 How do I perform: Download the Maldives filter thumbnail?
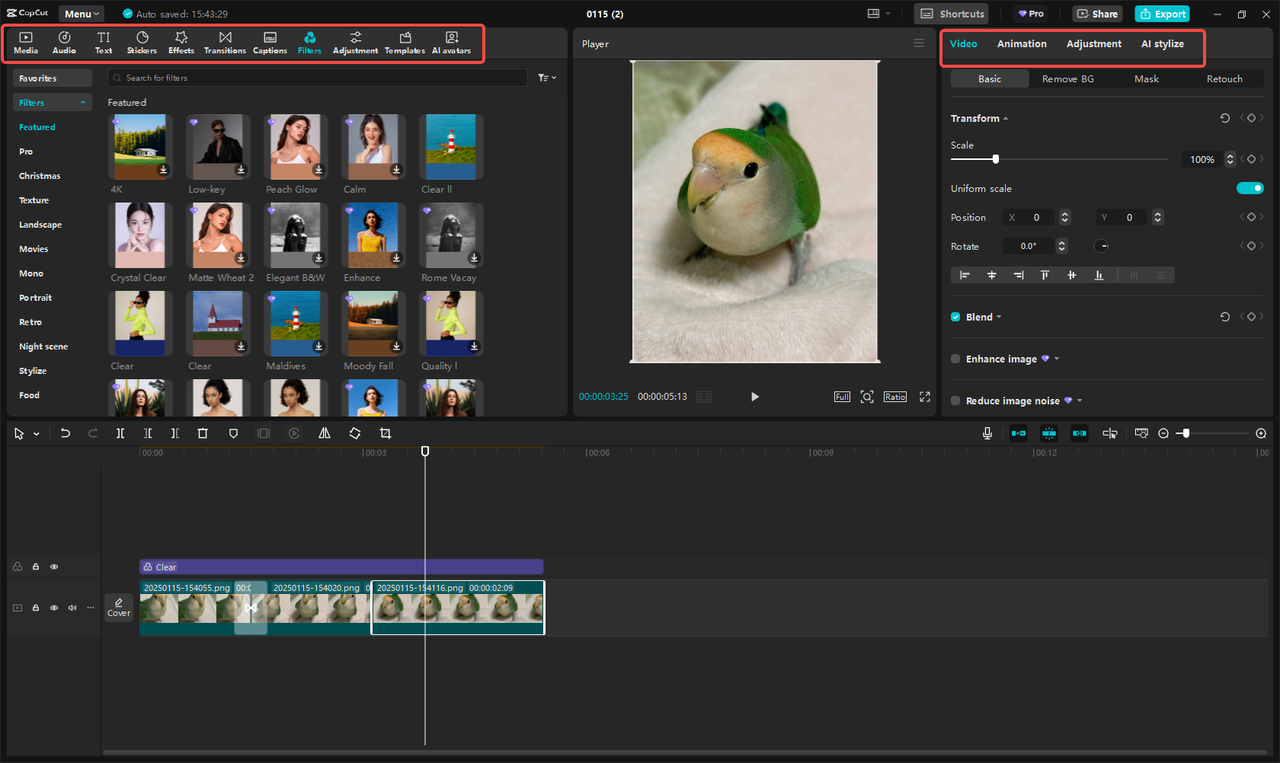(x=318, y=348)
